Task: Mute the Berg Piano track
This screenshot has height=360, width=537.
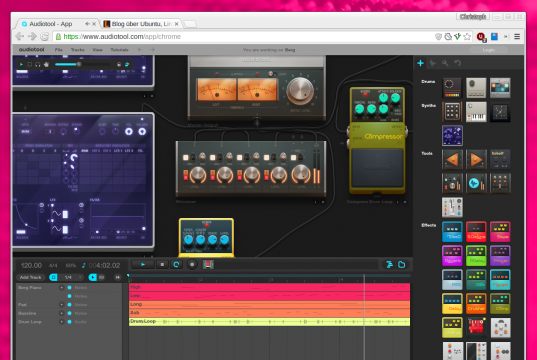Action: point(70,288)
